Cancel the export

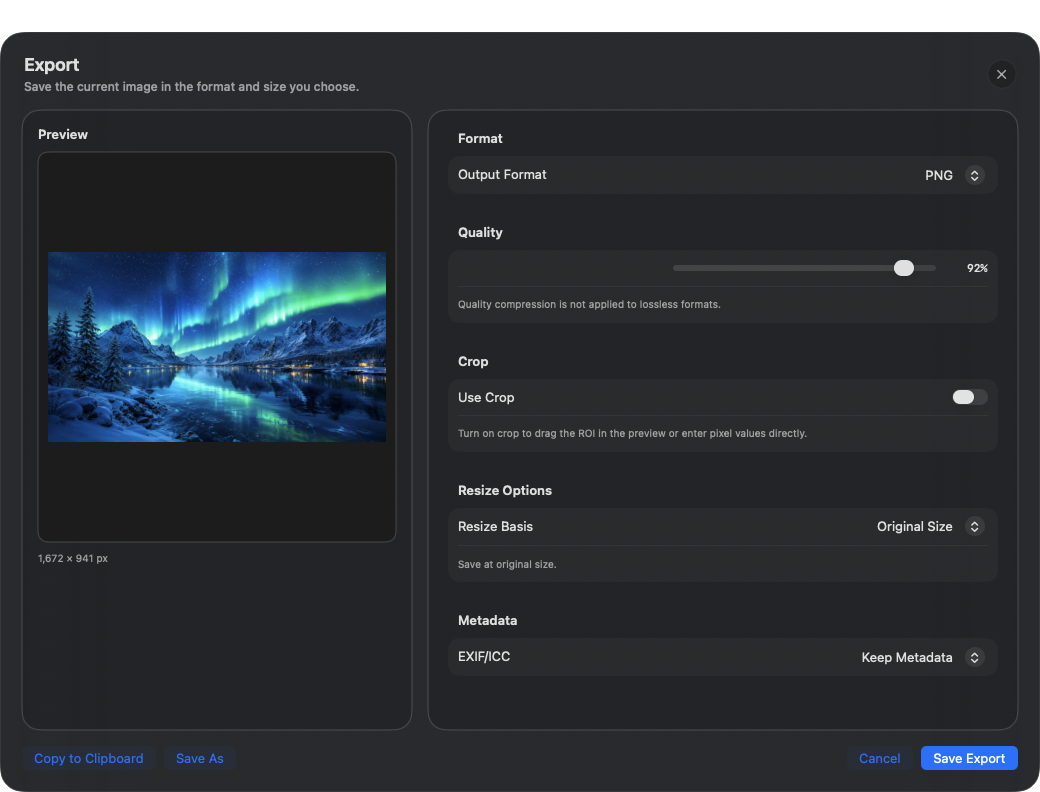879,758
